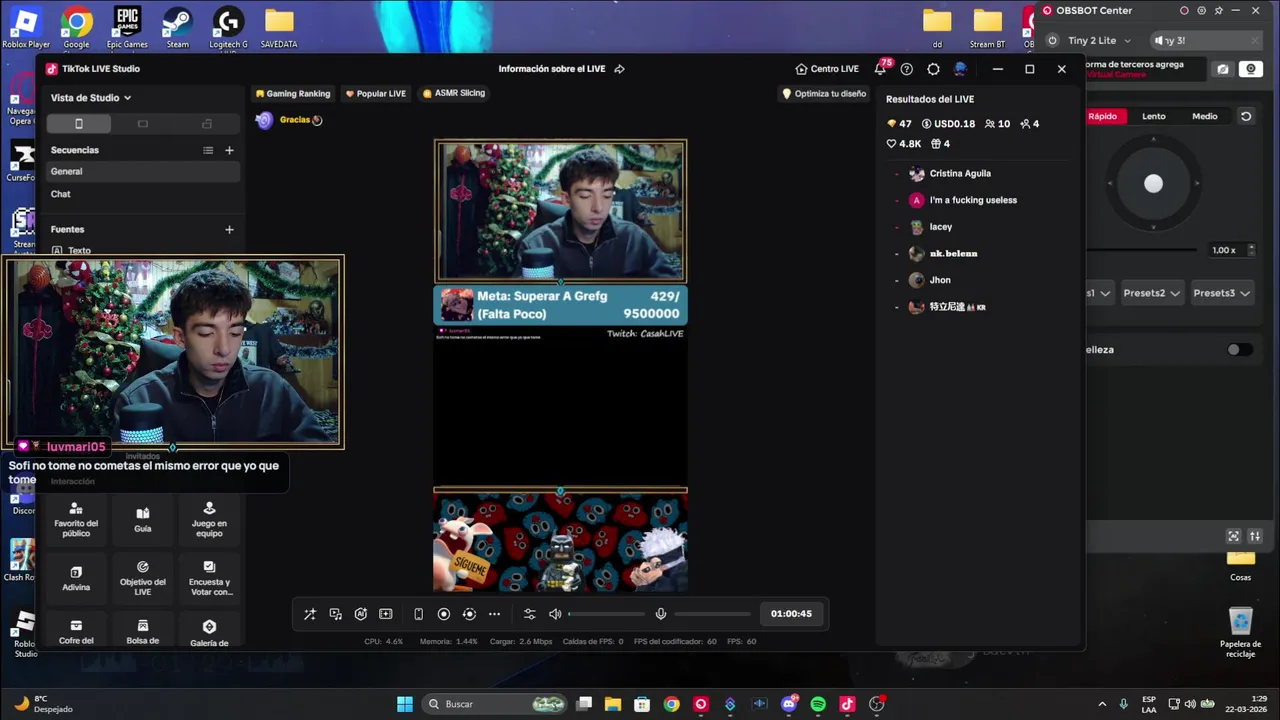Open the ASMR Slicing tab

point(453,93)
